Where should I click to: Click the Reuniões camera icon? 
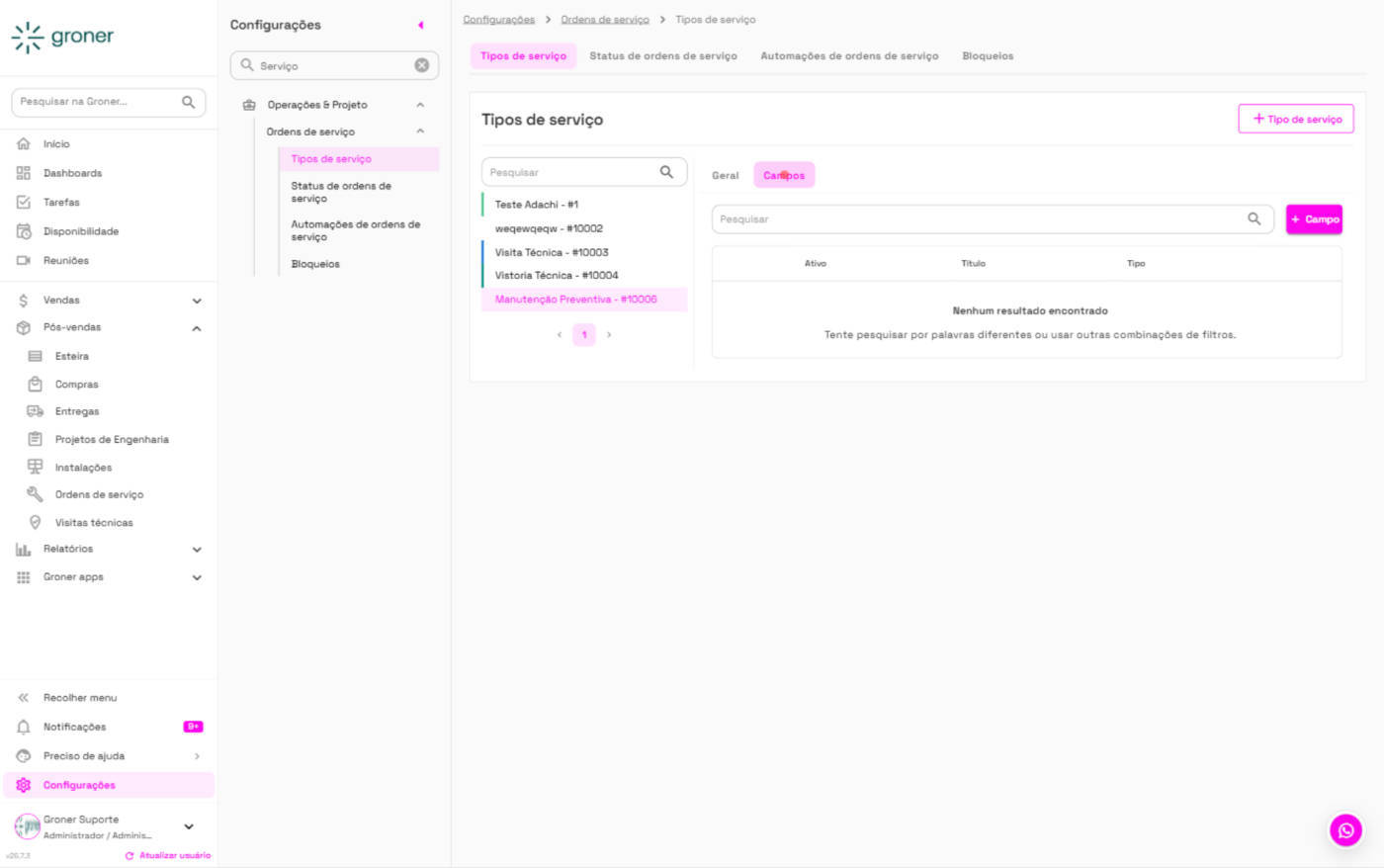pos(24,261)
